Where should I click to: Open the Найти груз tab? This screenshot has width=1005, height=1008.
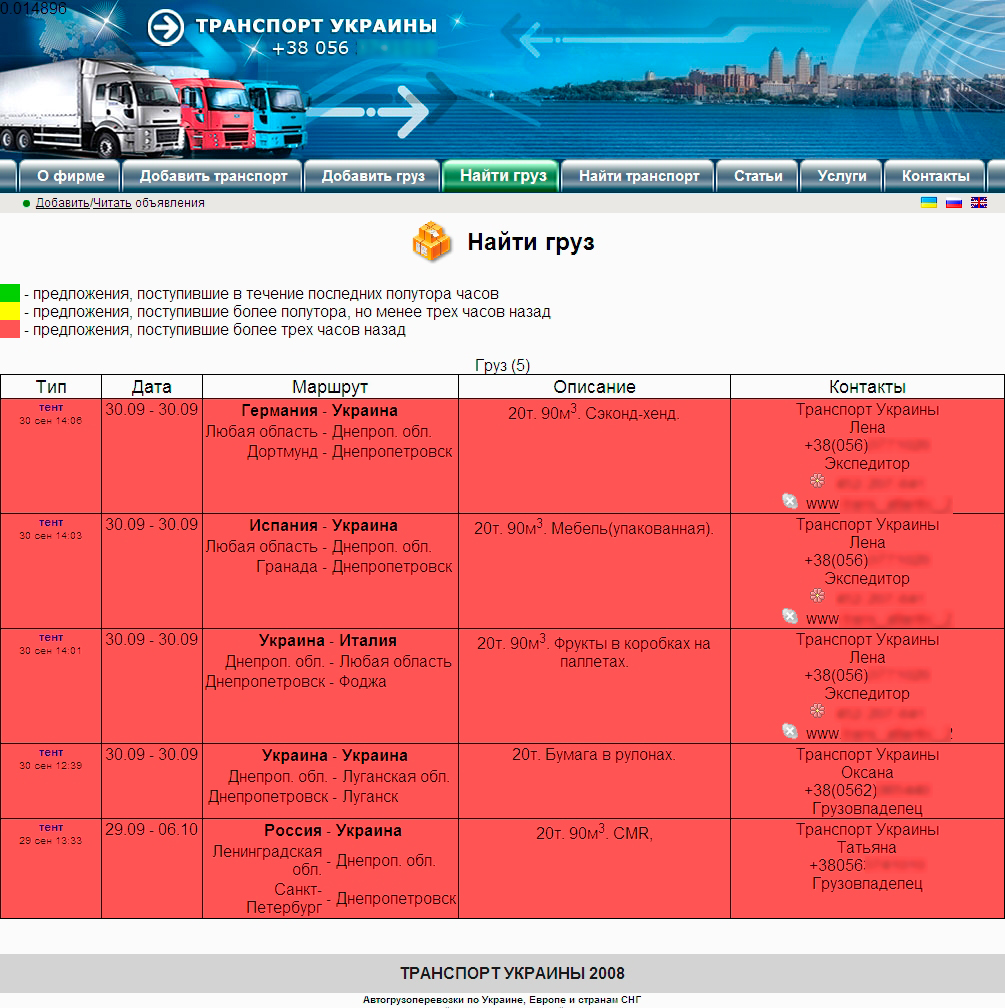pos(503,176)
